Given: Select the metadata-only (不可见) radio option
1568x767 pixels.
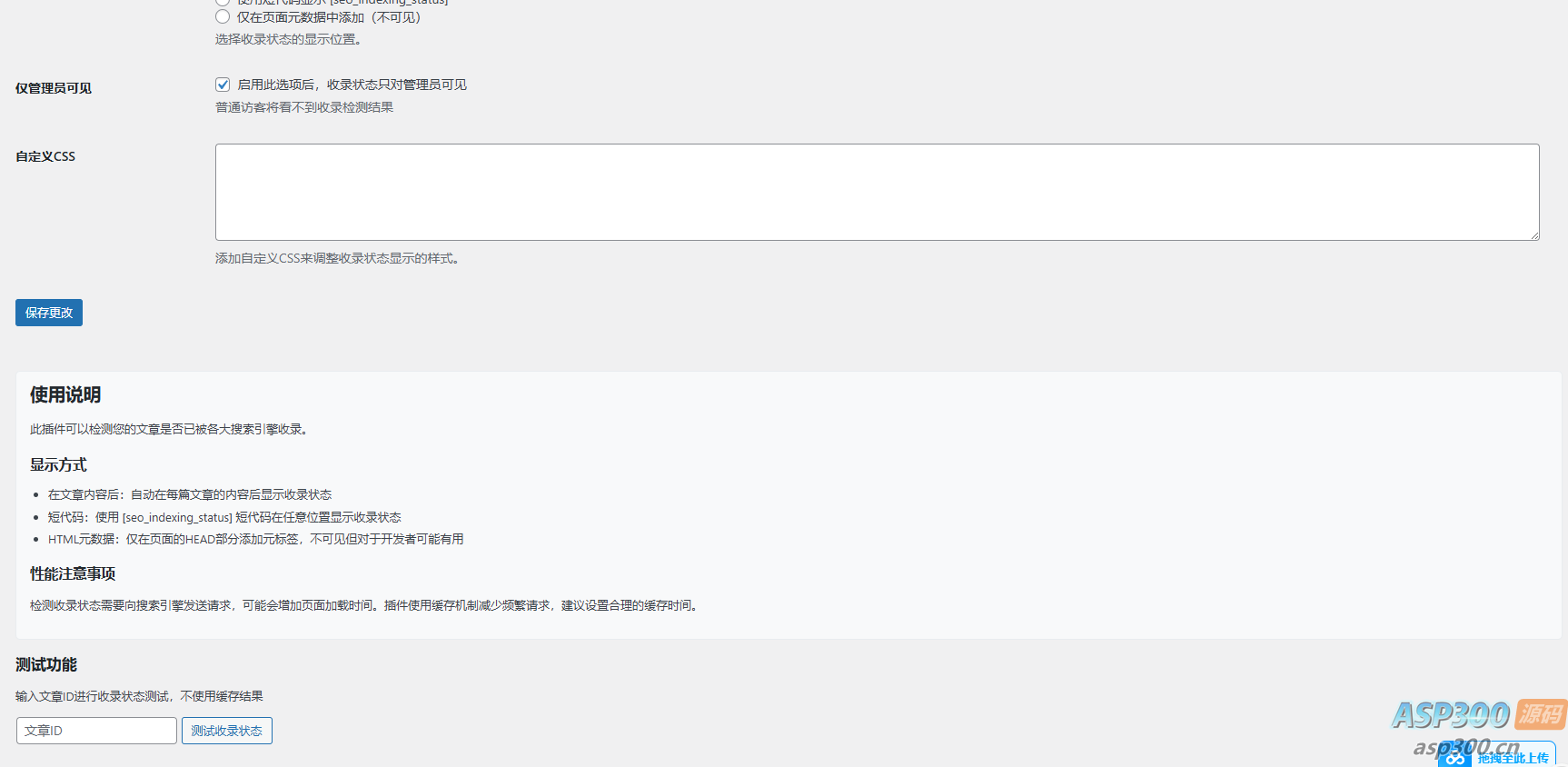Looking at the screenshot, I should [x=223, y=17].
